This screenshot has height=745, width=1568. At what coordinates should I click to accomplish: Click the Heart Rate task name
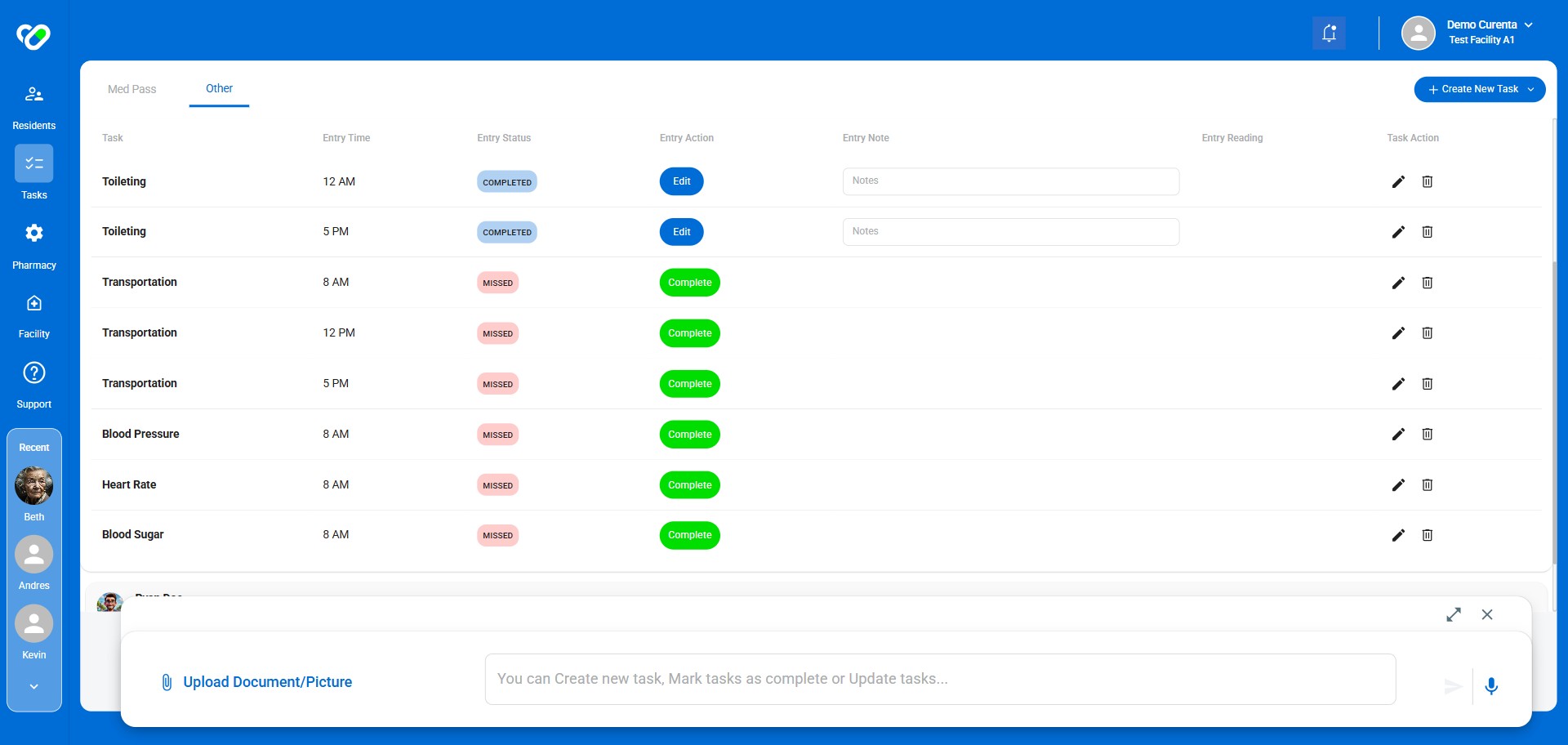tap(129, 484)
